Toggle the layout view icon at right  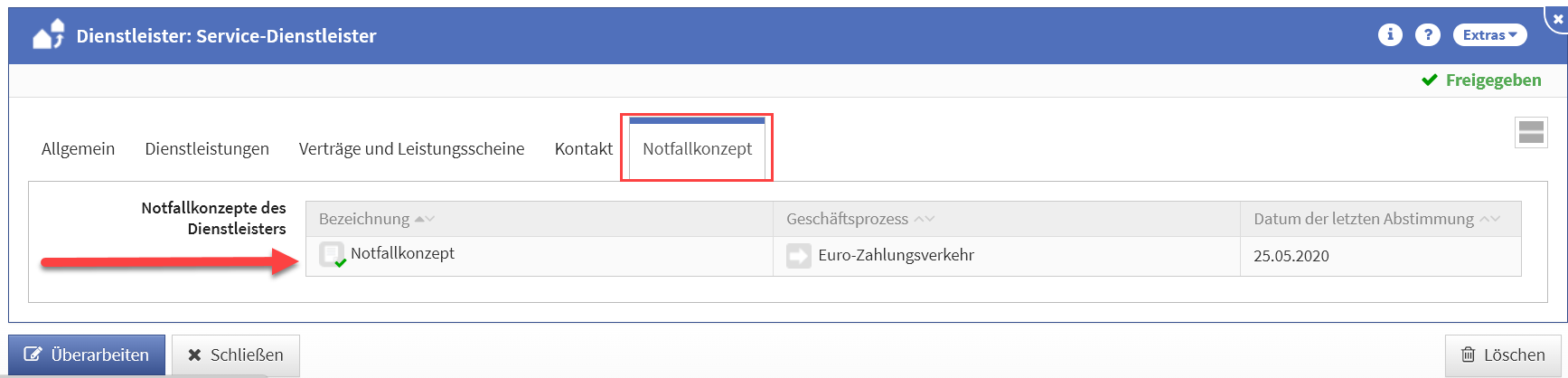pyautogui.click(x=1531, y=132)
